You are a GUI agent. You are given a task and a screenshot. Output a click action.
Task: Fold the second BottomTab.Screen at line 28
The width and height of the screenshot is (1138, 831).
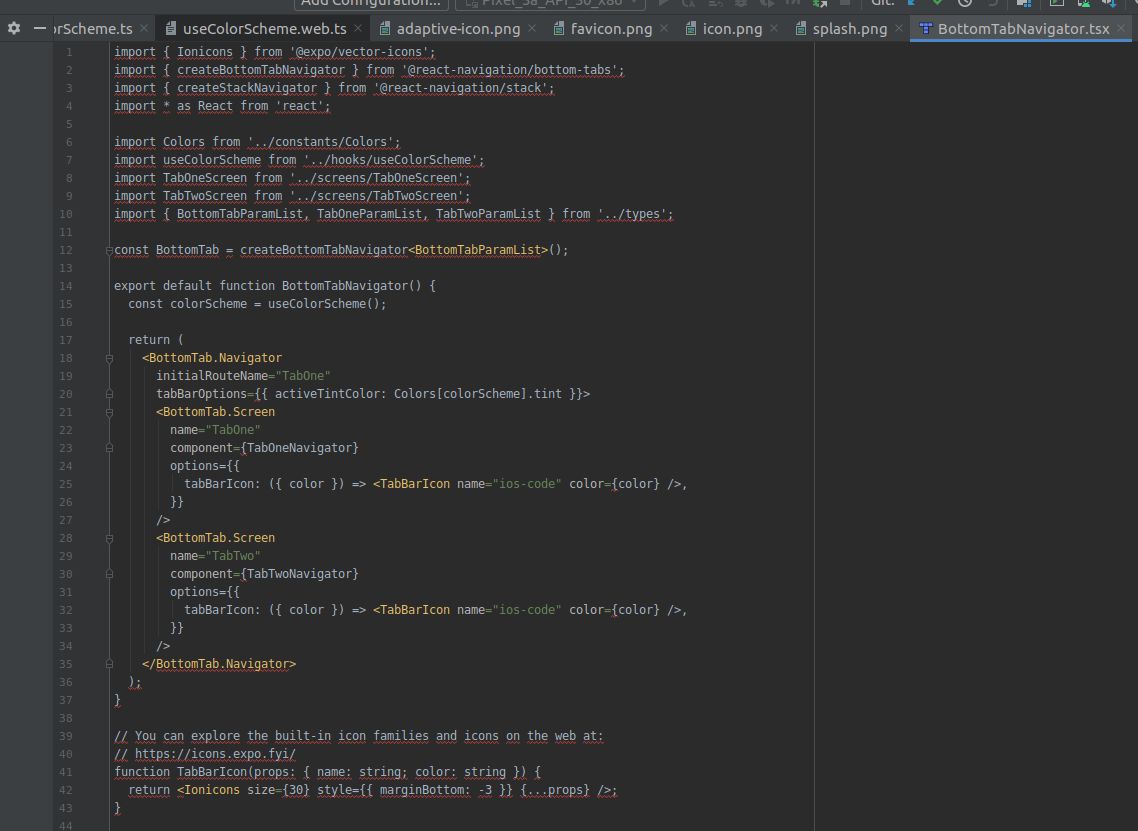pyautogui.click(x=109, y=539)
